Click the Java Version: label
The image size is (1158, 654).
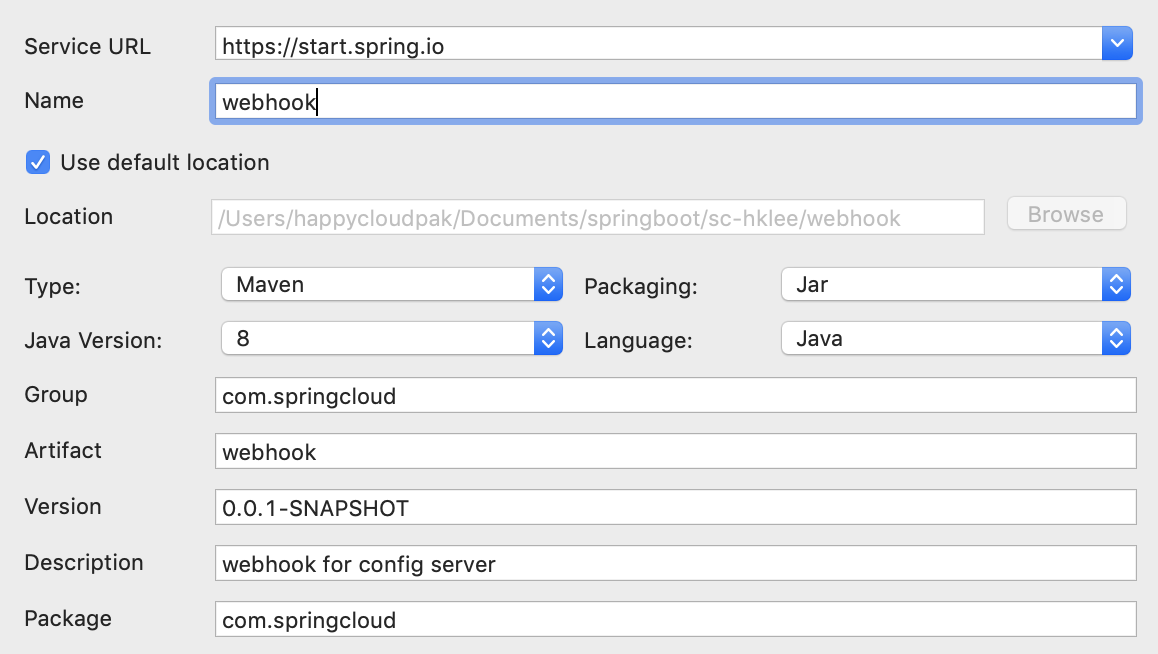pos(93,340)
